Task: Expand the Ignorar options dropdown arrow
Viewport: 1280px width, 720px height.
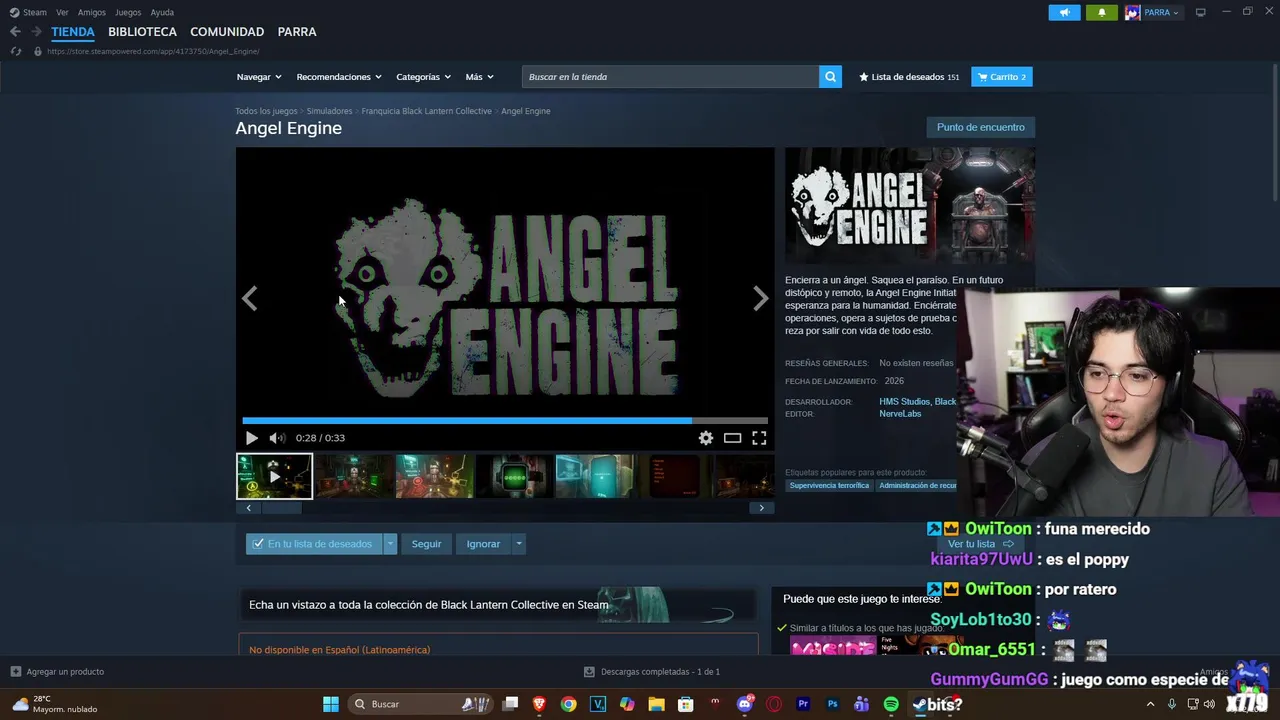Action: (x=518, y=544)
